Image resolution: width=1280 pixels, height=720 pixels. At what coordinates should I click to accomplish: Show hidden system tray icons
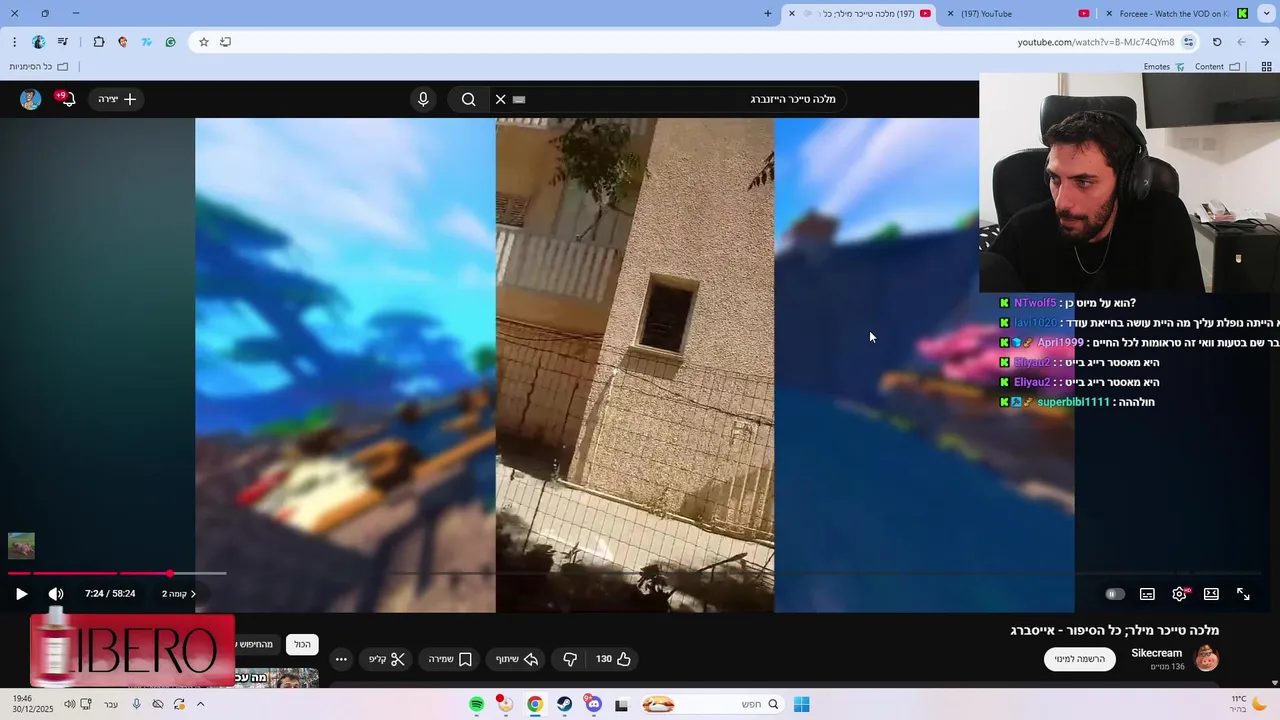point(200,705)
